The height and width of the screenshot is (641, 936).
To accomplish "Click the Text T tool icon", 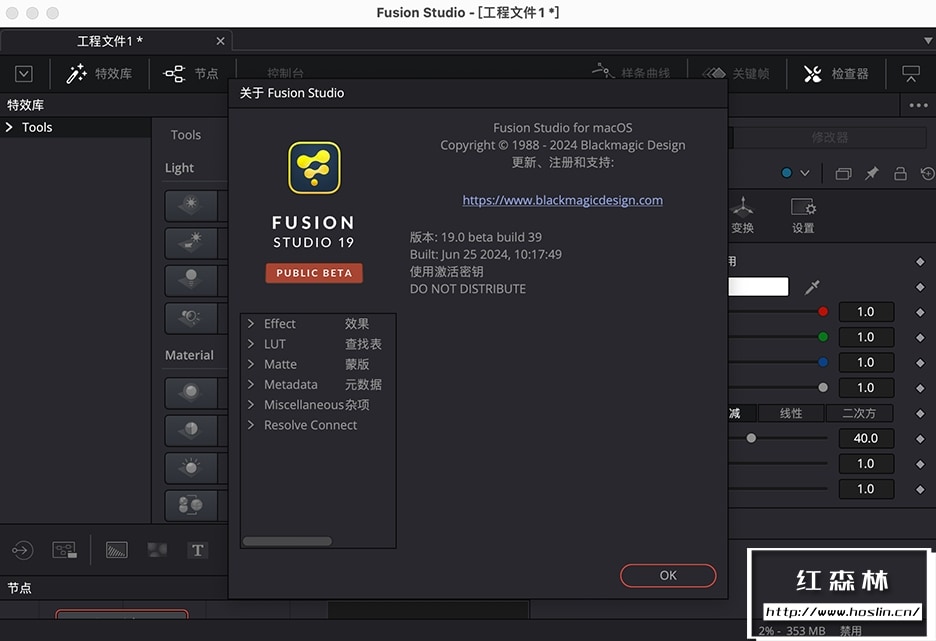I will (x=197, y=550).
